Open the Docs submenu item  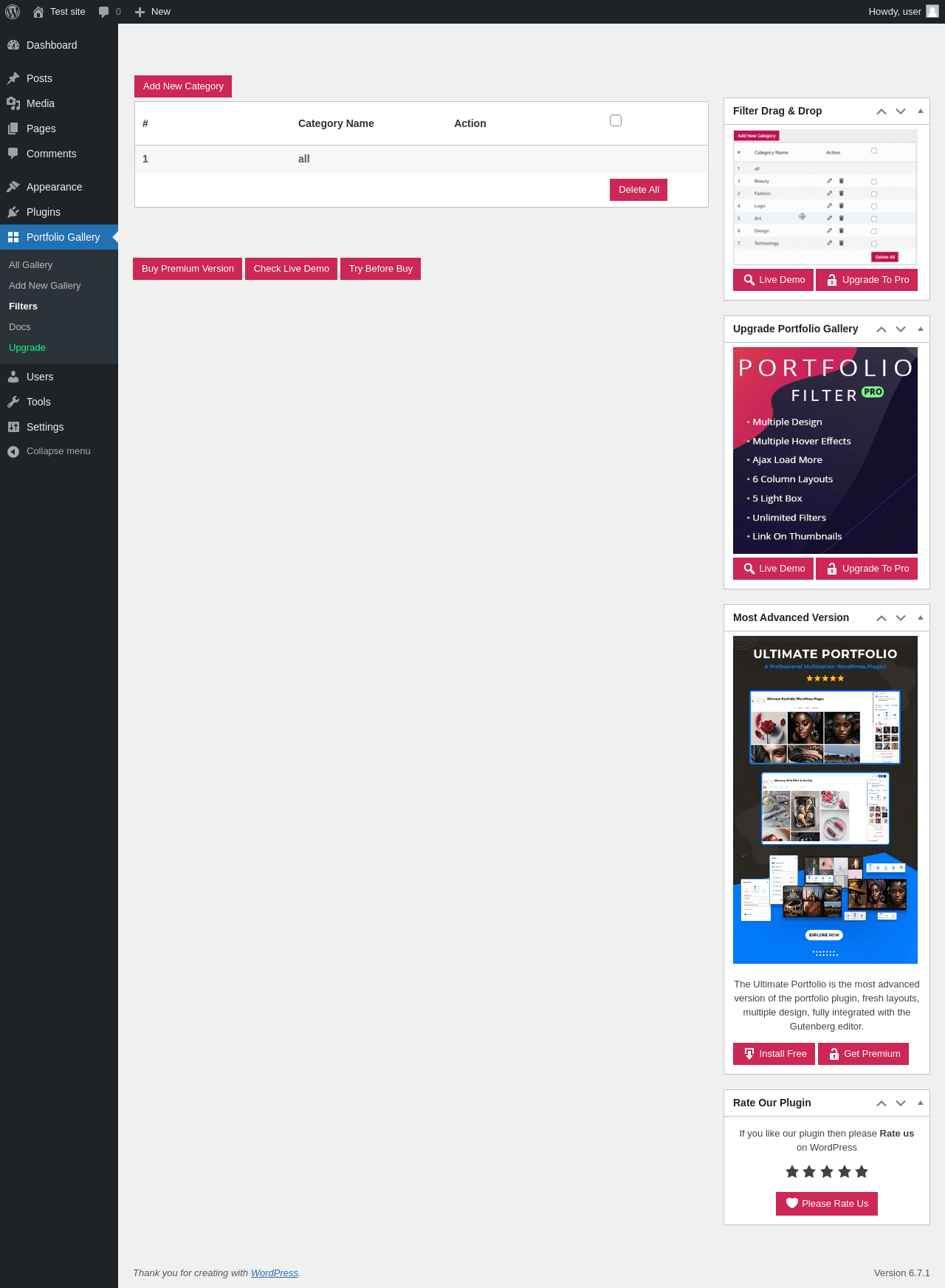(59, 327)
